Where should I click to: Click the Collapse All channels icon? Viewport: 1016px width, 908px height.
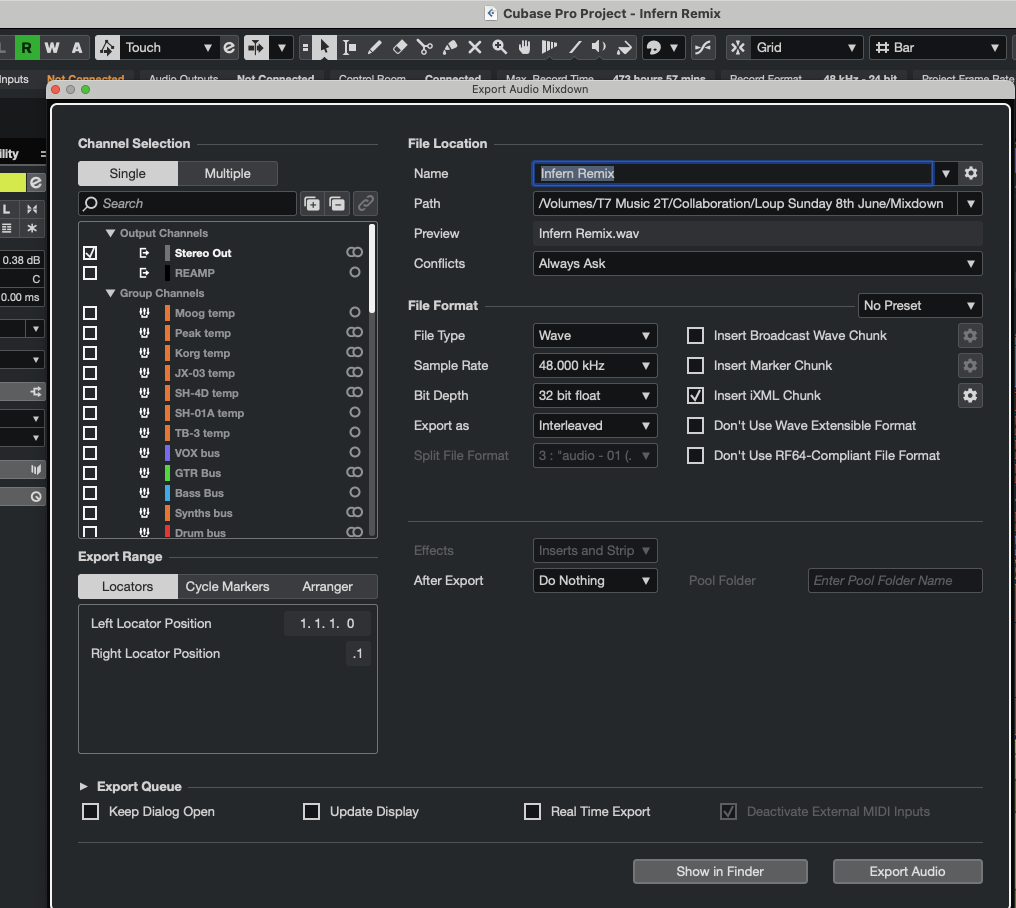tap(337, 204)
